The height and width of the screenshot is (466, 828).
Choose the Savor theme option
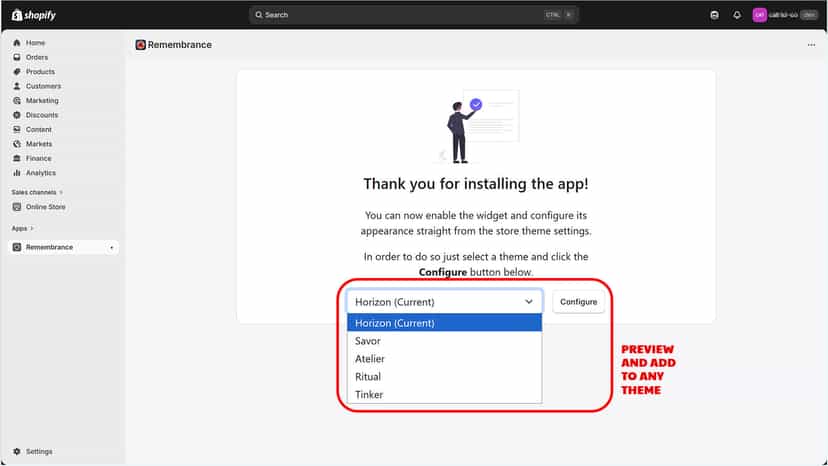(445, 341)
